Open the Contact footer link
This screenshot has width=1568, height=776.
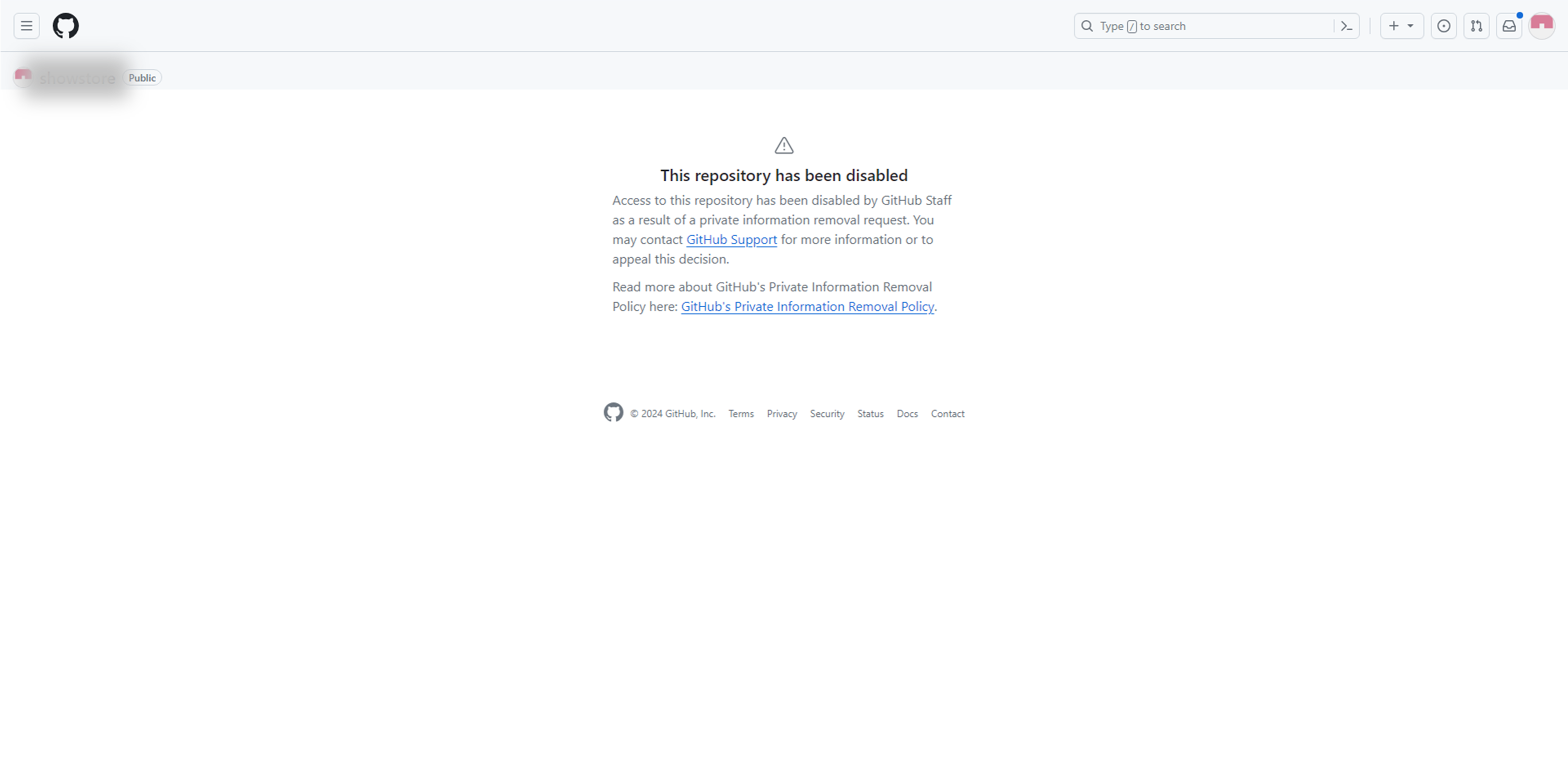[947, 413]
